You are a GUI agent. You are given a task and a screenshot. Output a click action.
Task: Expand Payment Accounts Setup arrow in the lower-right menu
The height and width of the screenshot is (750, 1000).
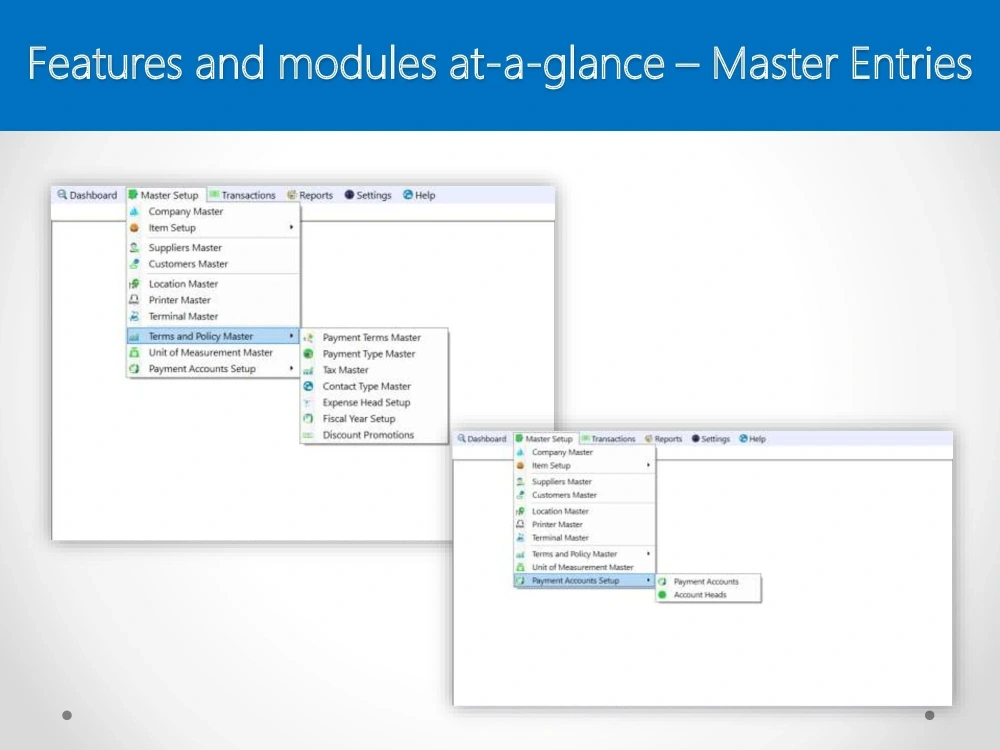[648, 580]
